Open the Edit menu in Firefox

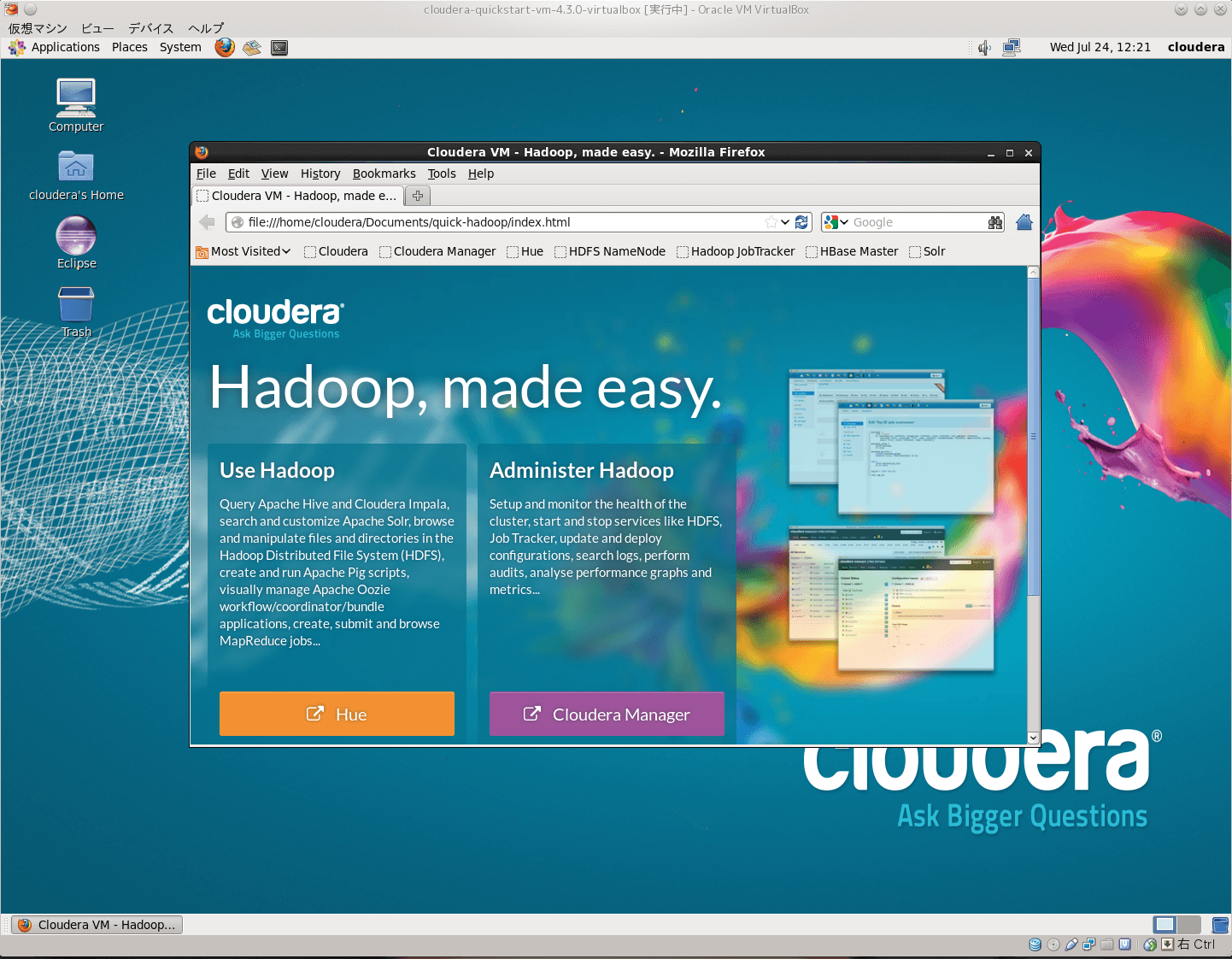click(238, 174)
